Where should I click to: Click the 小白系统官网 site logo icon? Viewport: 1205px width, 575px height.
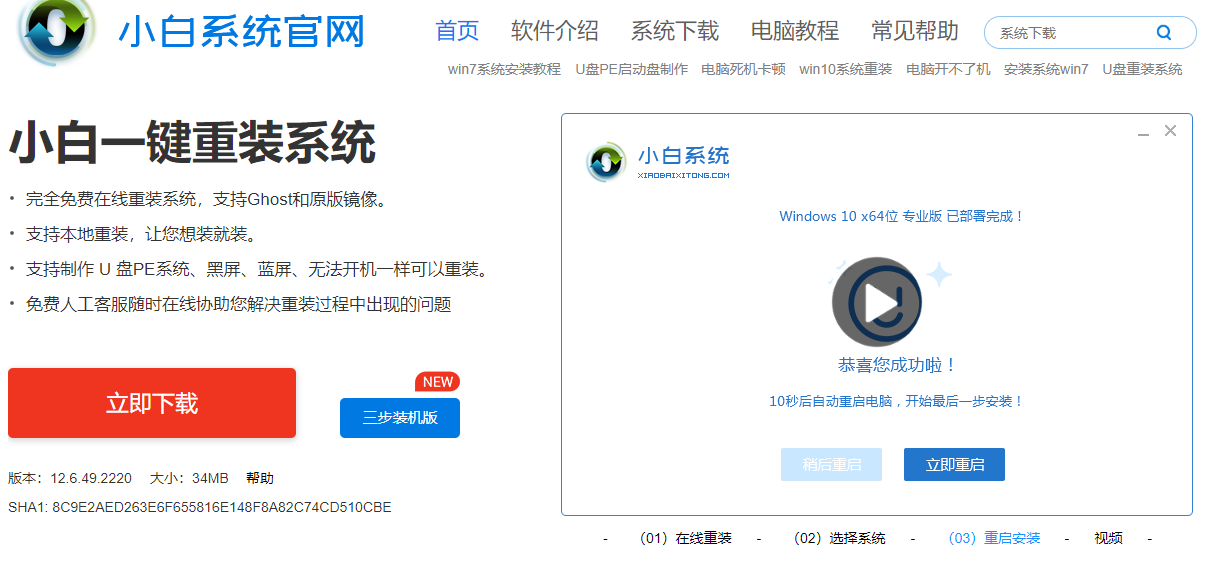(57, 31)
